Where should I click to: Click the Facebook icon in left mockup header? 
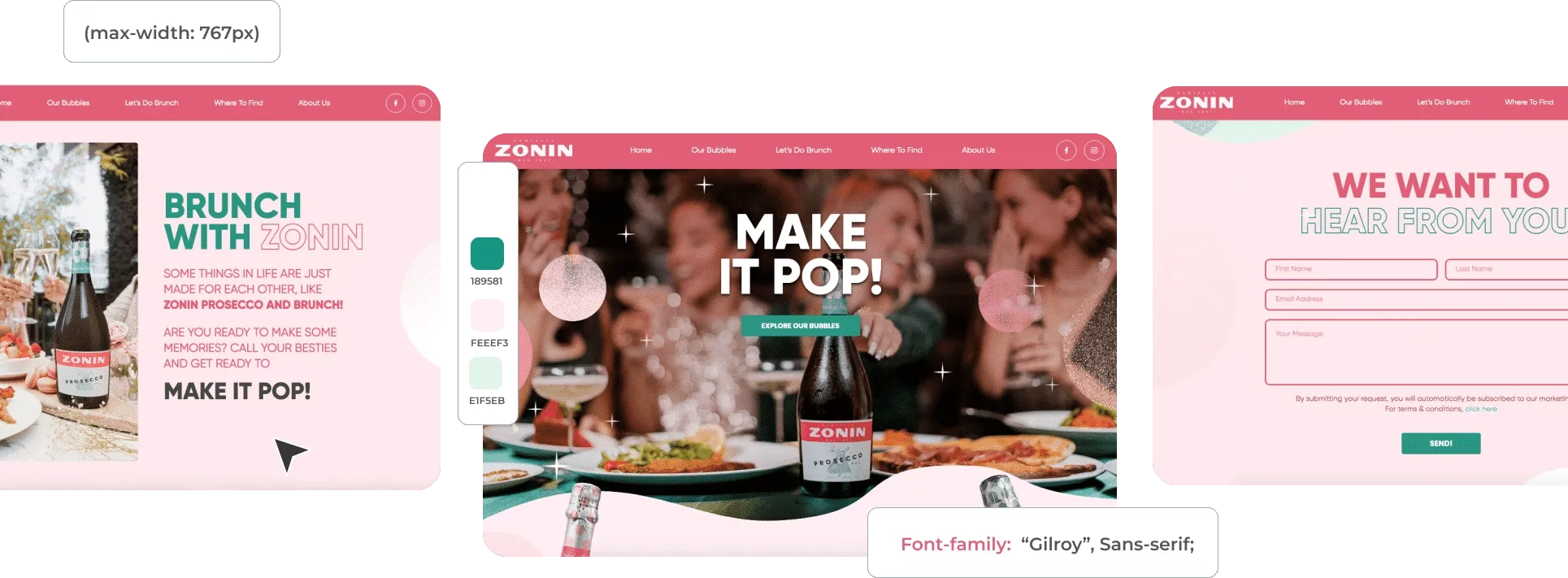click(396, 103)
